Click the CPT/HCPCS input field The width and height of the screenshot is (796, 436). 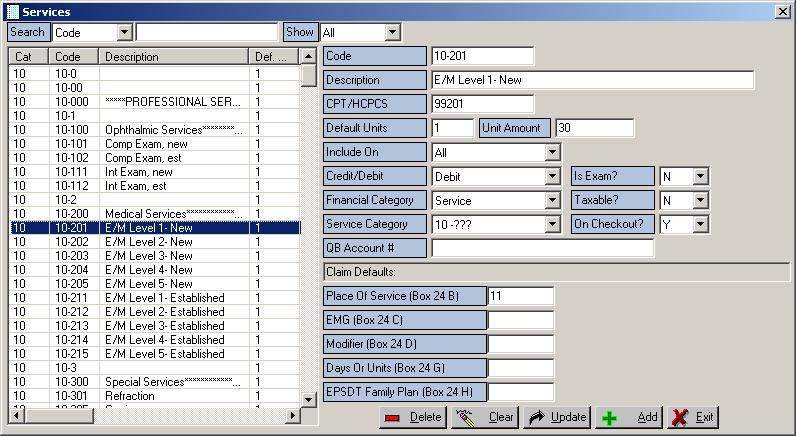[x=482, y=104]
